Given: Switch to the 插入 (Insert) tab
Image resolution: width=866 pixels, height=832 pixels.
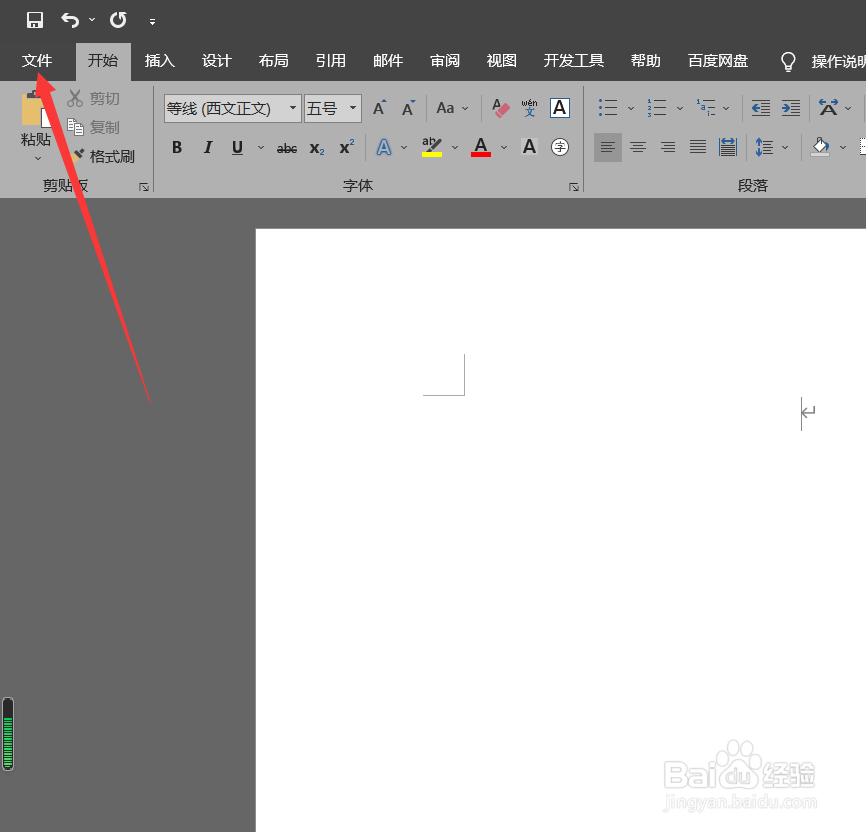Looking at the screenshot, I should (x=160, y=61).
